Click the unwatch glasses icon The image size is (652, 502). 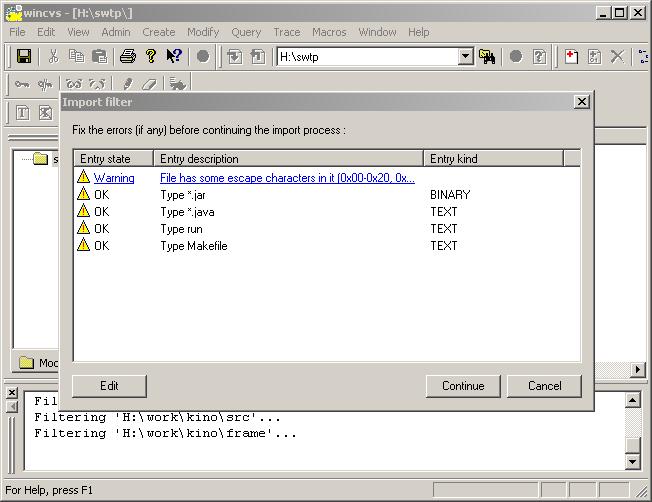tap(97, 84)
